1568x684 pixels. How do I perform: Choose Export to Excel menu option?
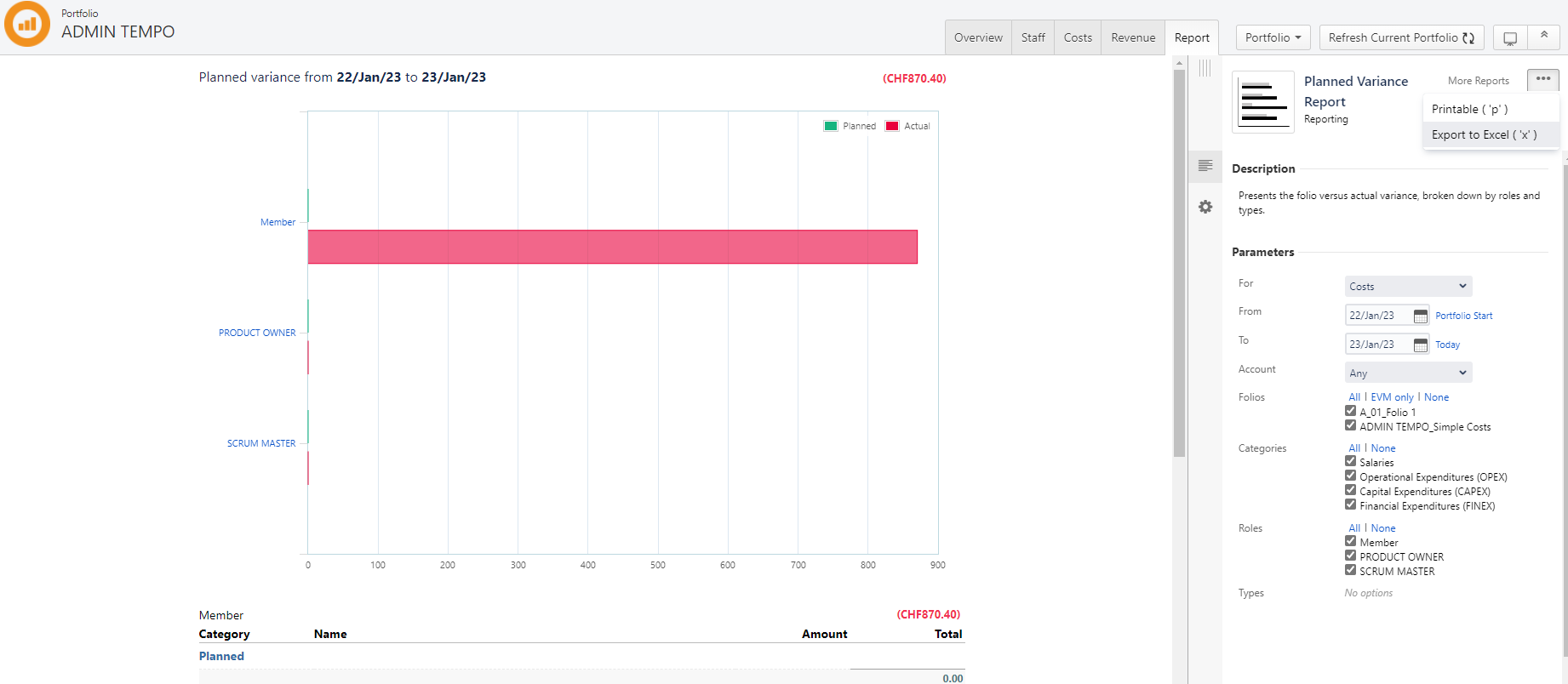(1484, 134)
